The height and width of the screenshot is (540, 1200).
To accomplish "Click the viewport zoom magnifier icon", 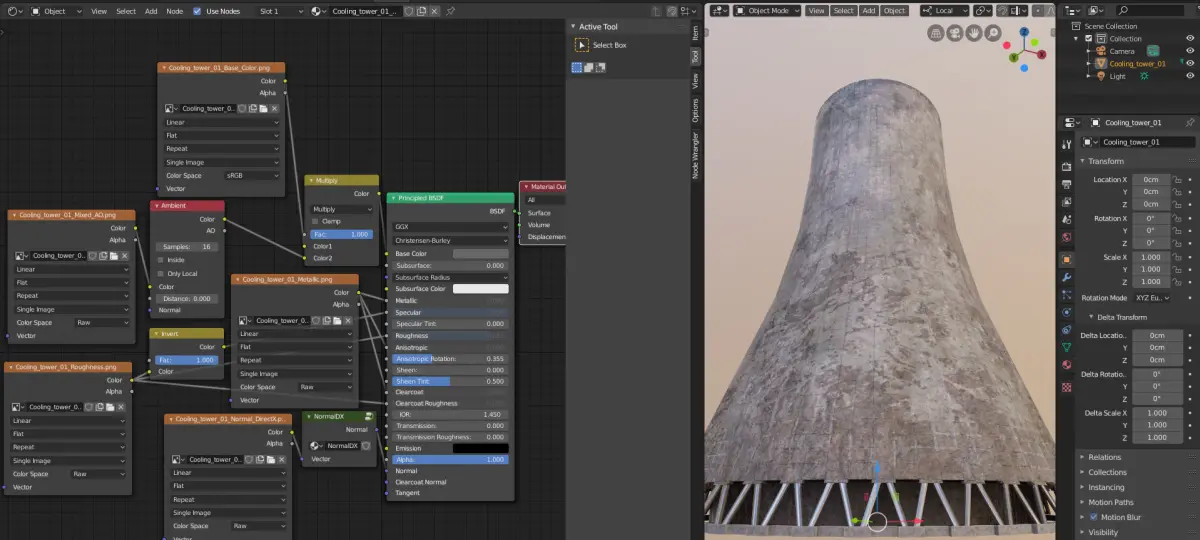I will click(x=992, y=33).
